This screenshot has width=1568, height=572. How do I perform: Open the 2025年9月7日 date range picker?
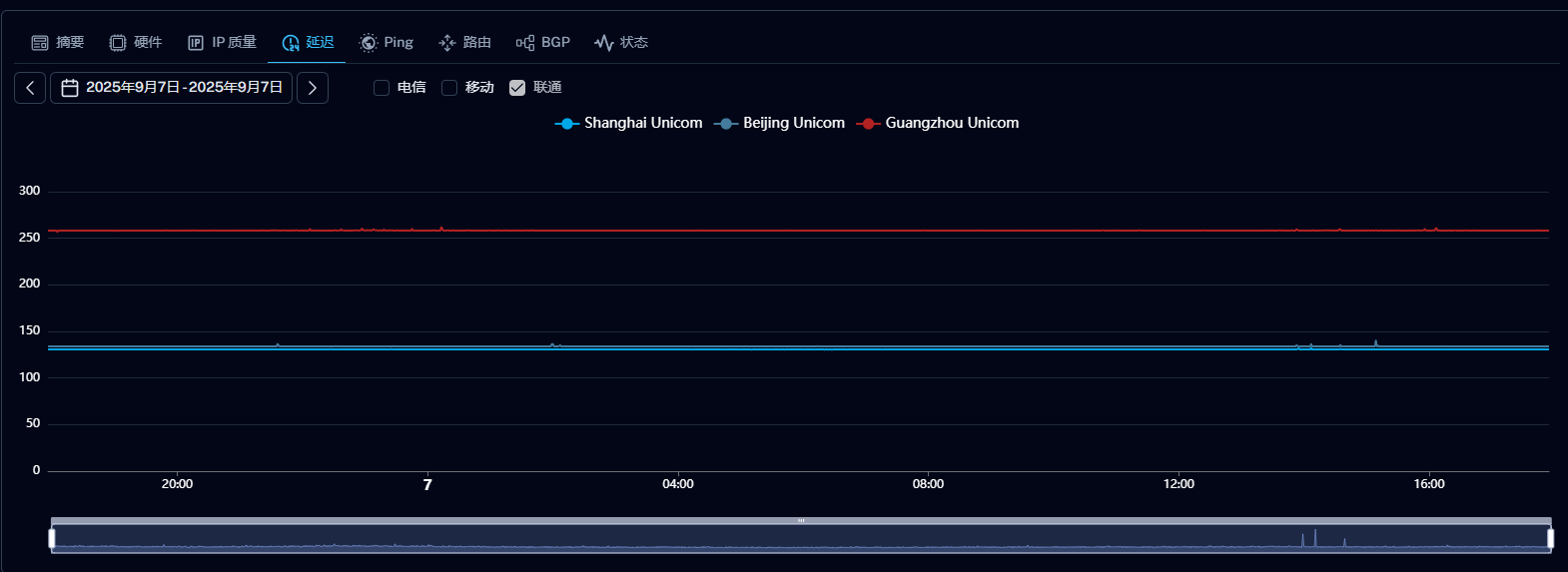(172, 88)
